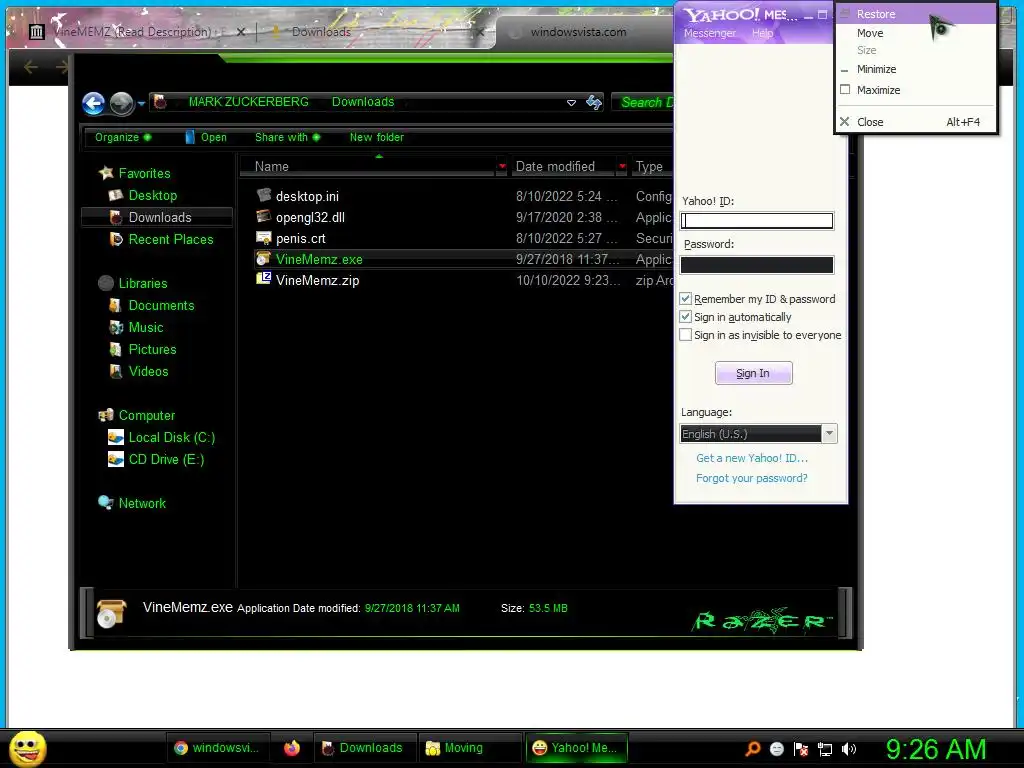Open the Videos library
Screen dimensions: 1024x768
coord(148,372)
